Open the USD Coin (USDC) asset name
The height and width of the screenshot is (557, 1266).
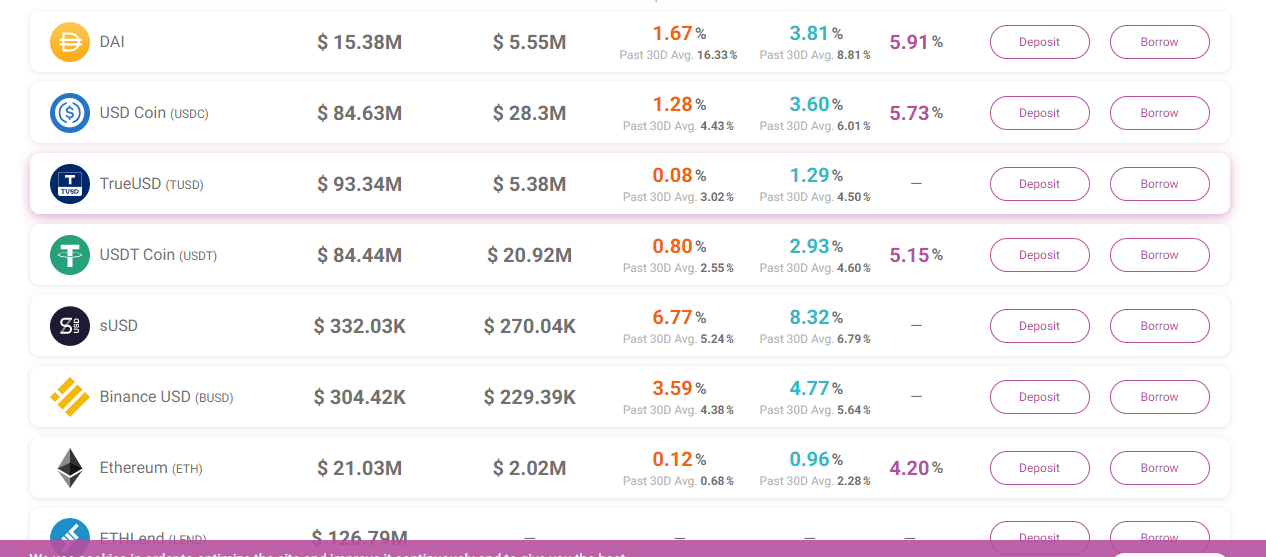click(154, 113)
